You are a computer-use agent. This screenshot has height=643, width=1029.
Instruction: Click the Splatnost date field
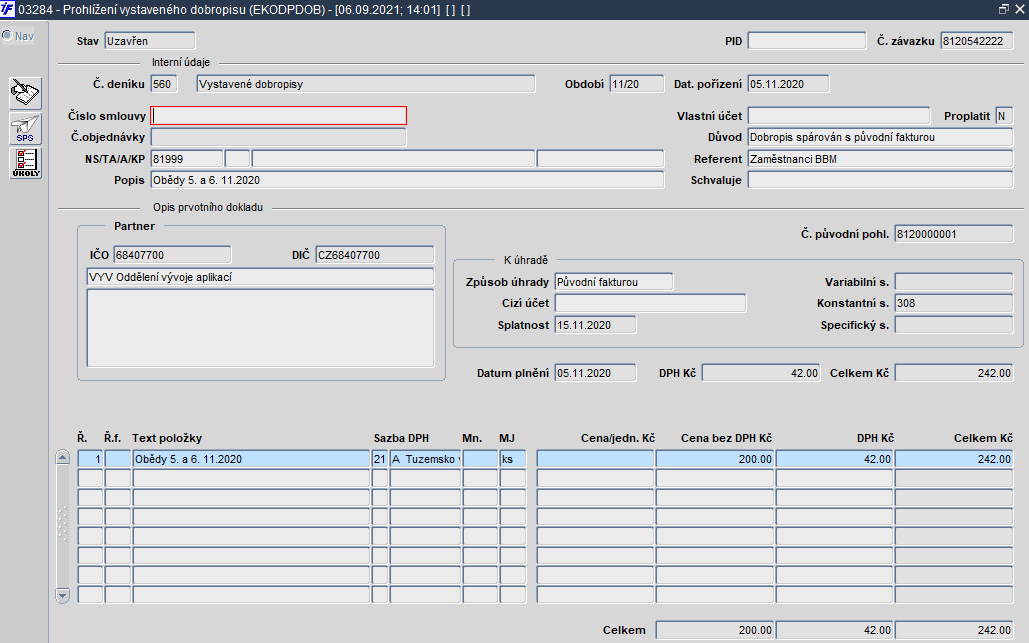(595, 325)
